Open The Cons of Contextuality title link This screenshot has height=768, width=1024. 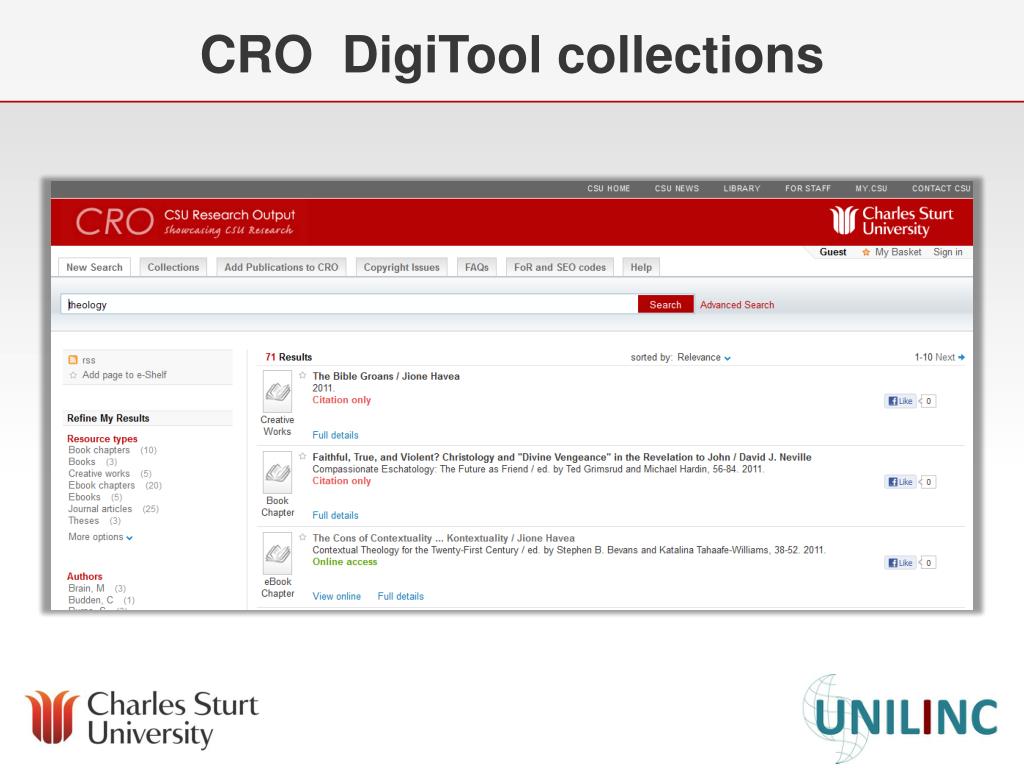(x=443, y=538)
